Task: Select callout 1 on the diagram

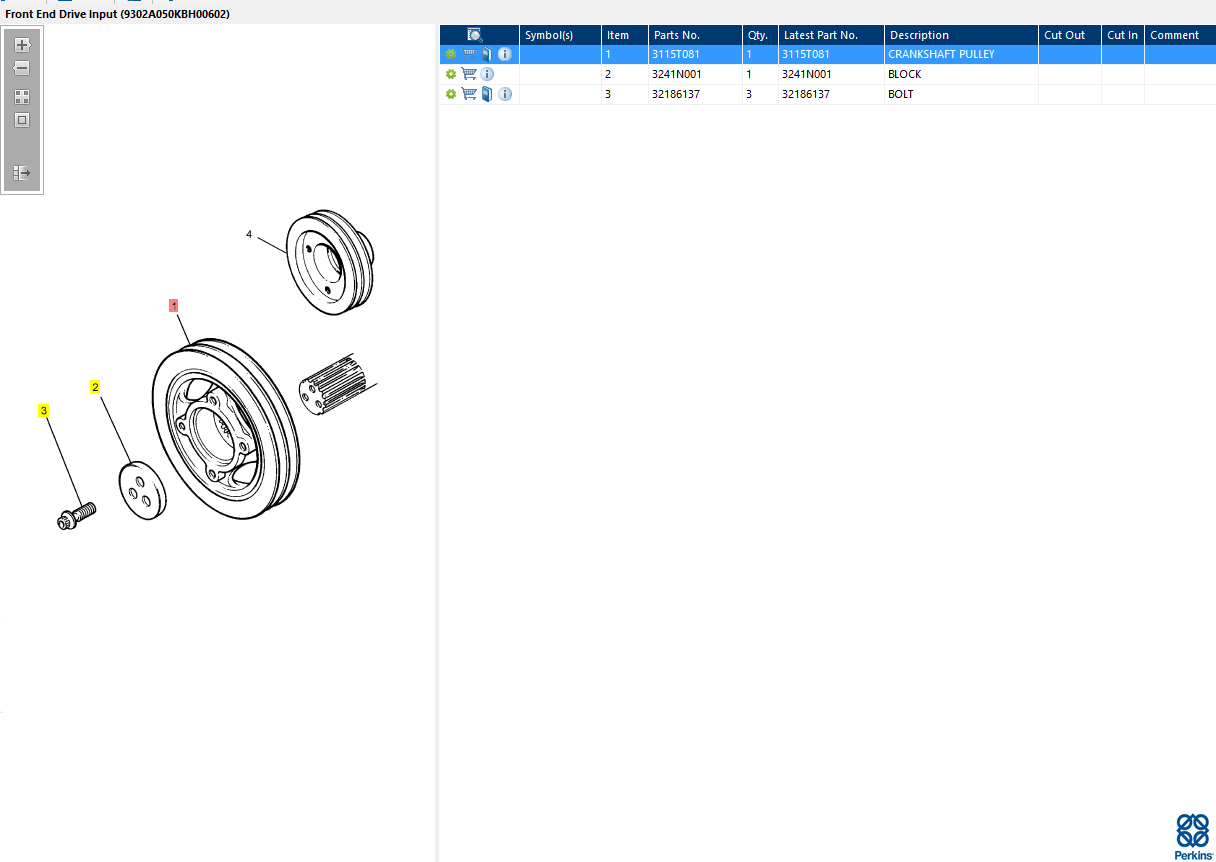Action: pos(174,305)
